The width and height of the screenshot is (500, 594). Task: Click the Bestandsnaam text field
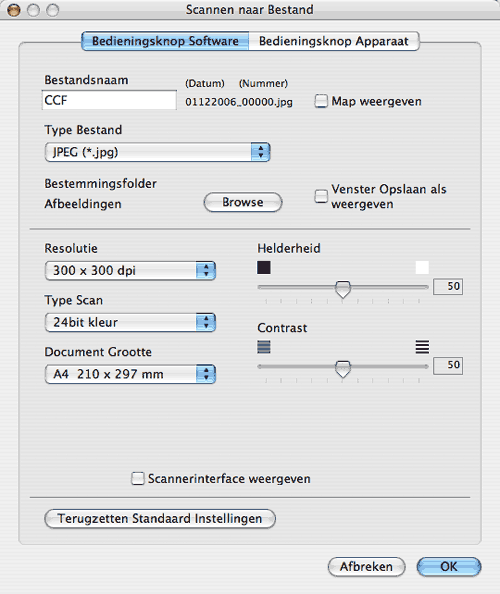(109, 100)
